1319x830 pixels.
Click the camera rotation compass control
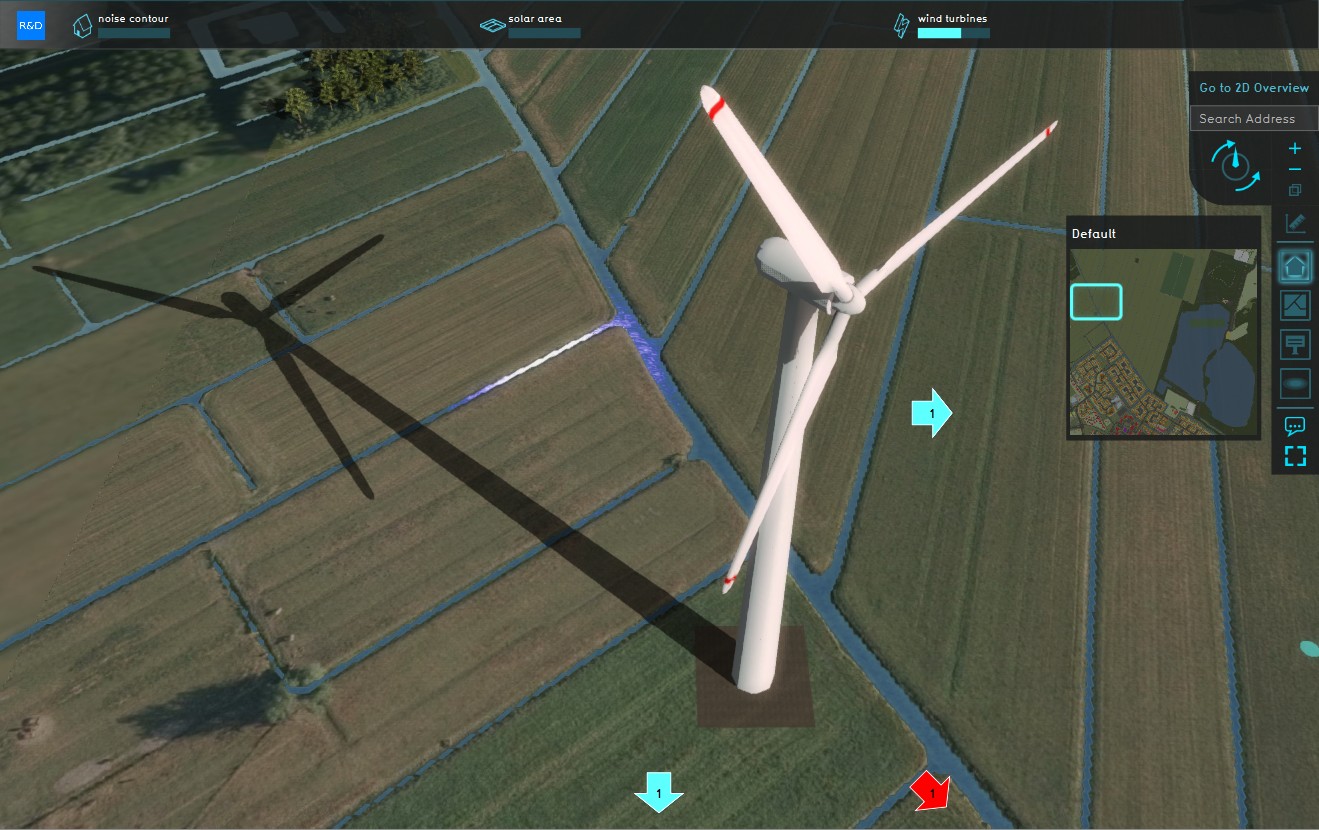coord(1235,165)
